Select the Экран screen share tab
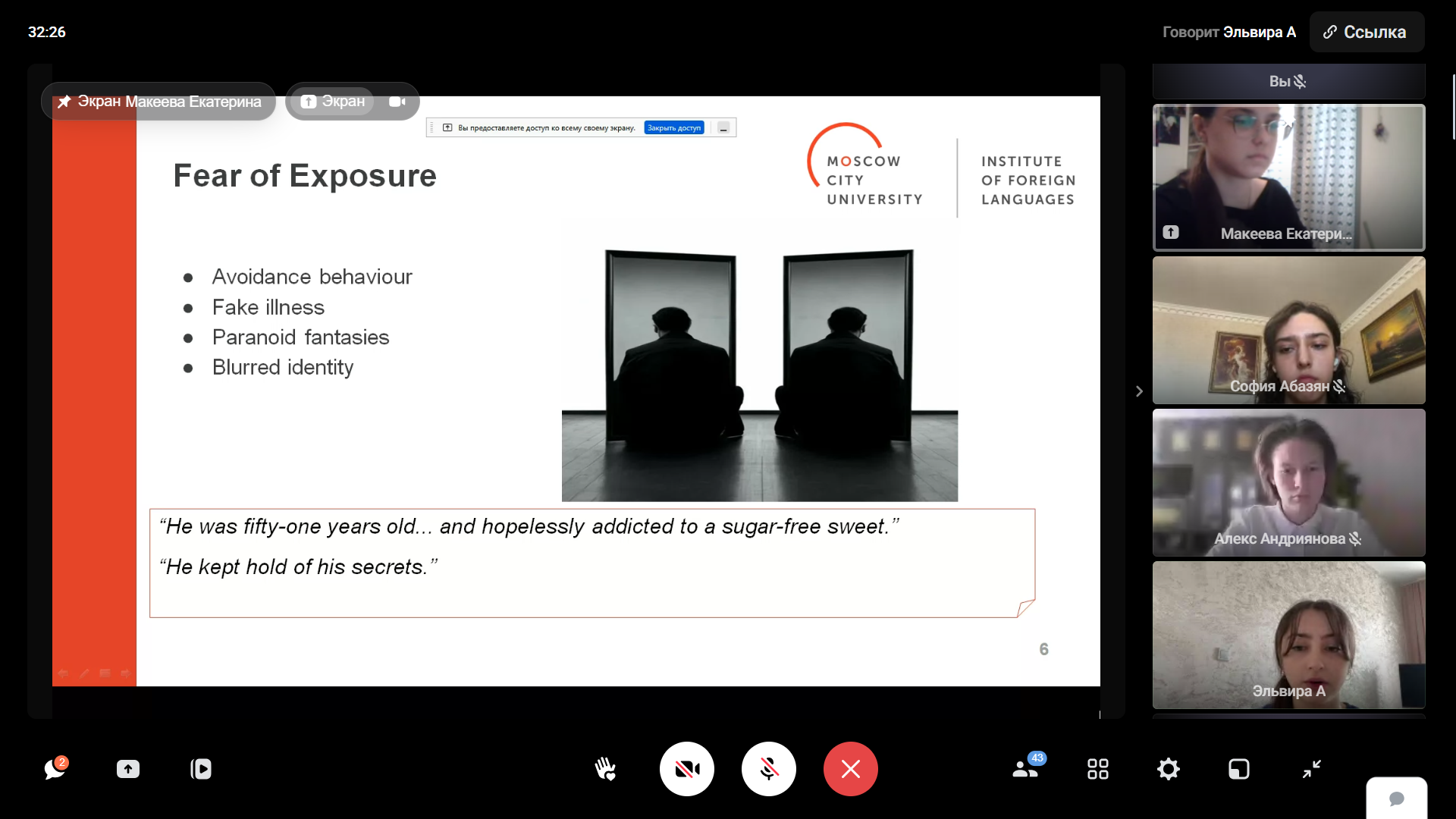1456x819 pixels. tap(333, 101)
